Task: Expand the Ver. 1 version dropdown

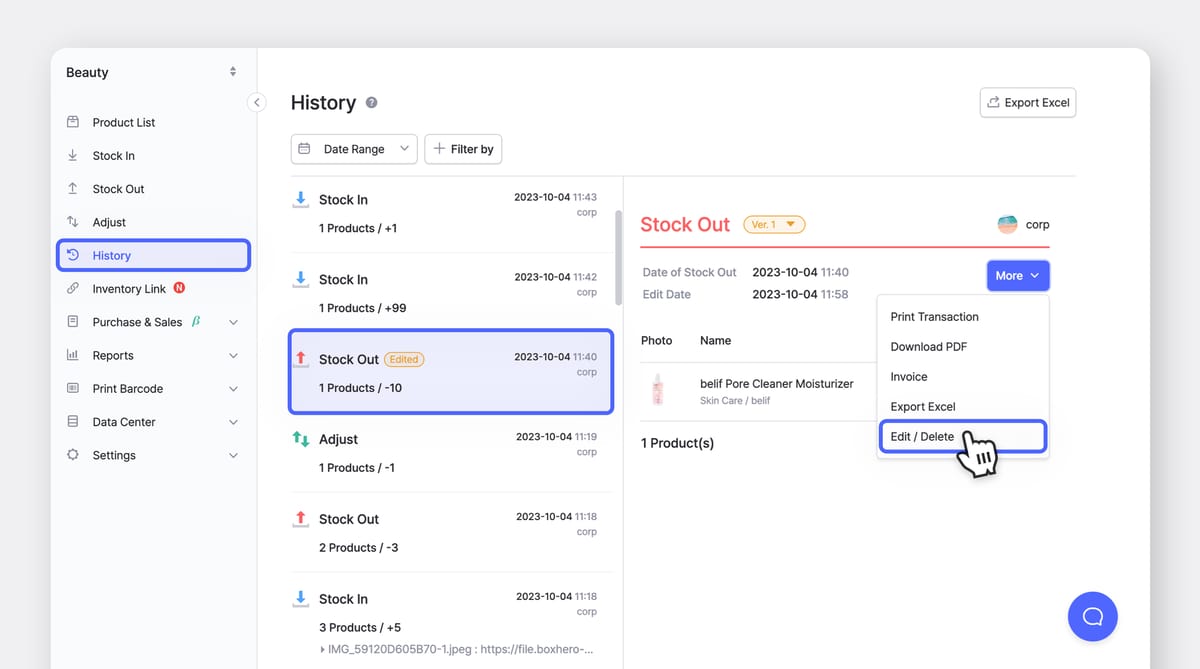Action: 774,224
